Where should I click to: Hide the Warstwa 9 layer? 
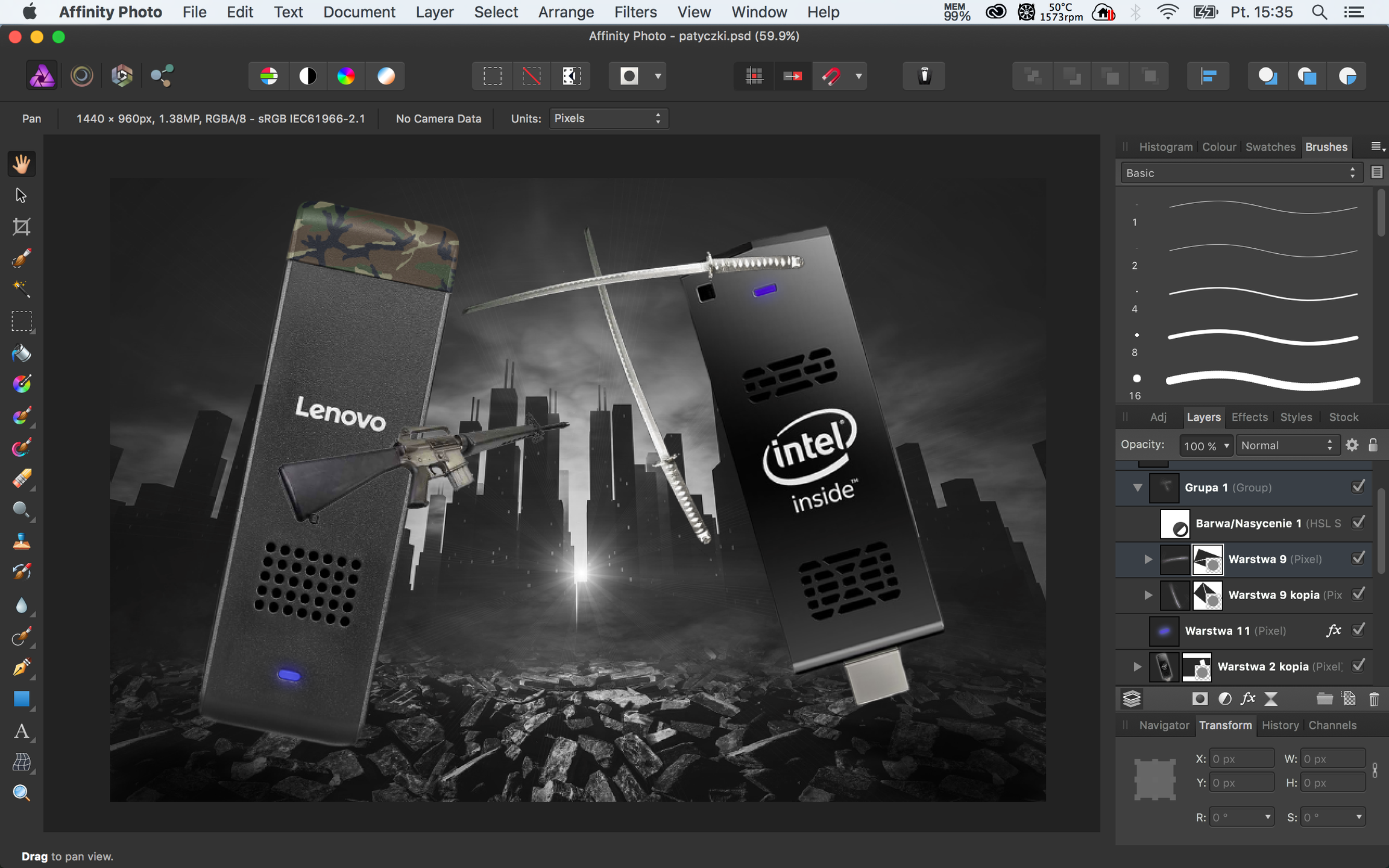tap(1358, 558)
